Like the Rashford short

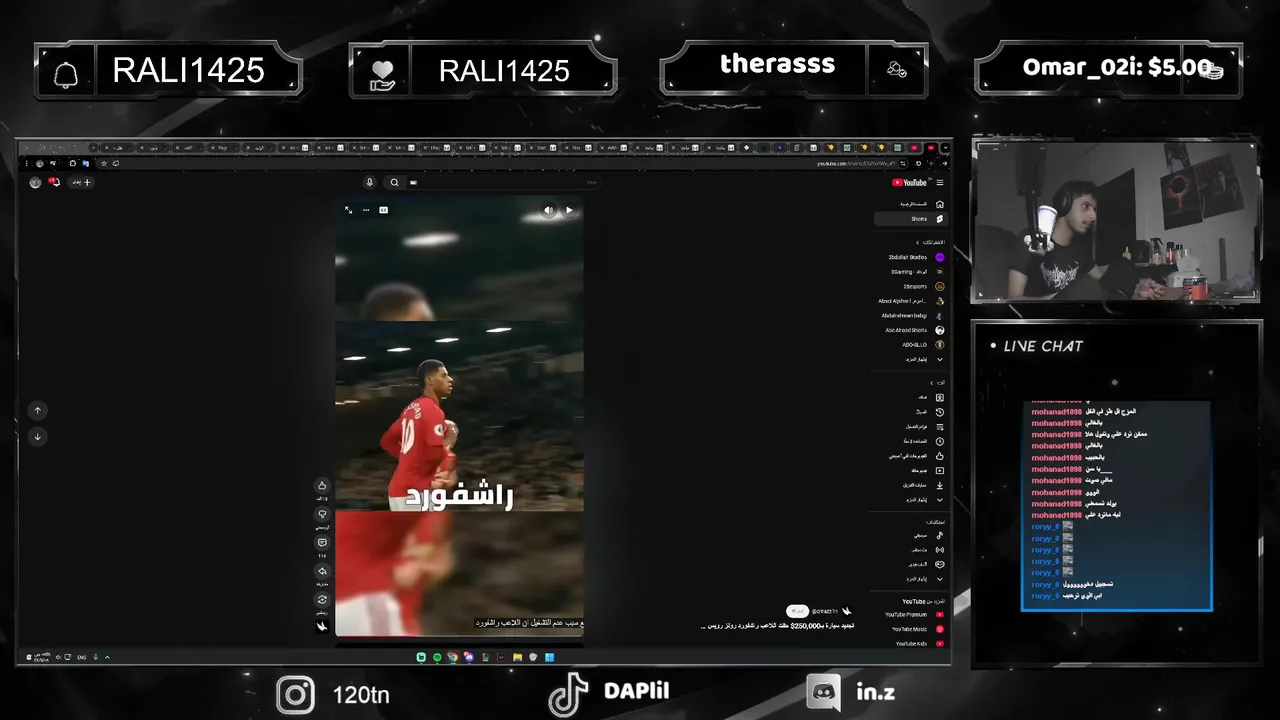pyautogui.click(x=322, y=486)
